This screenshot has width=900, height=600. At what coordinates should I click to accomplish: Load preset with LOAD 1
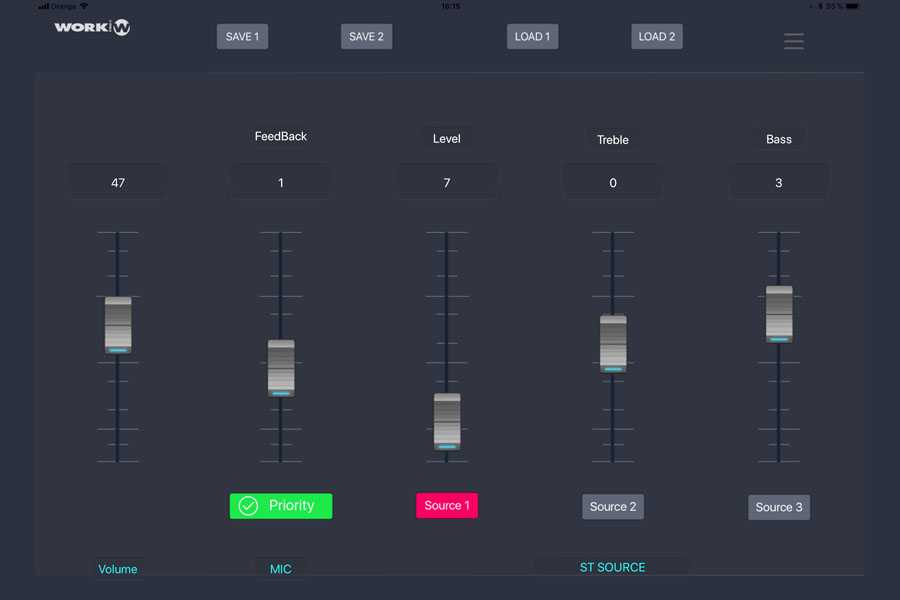[532, 37]
